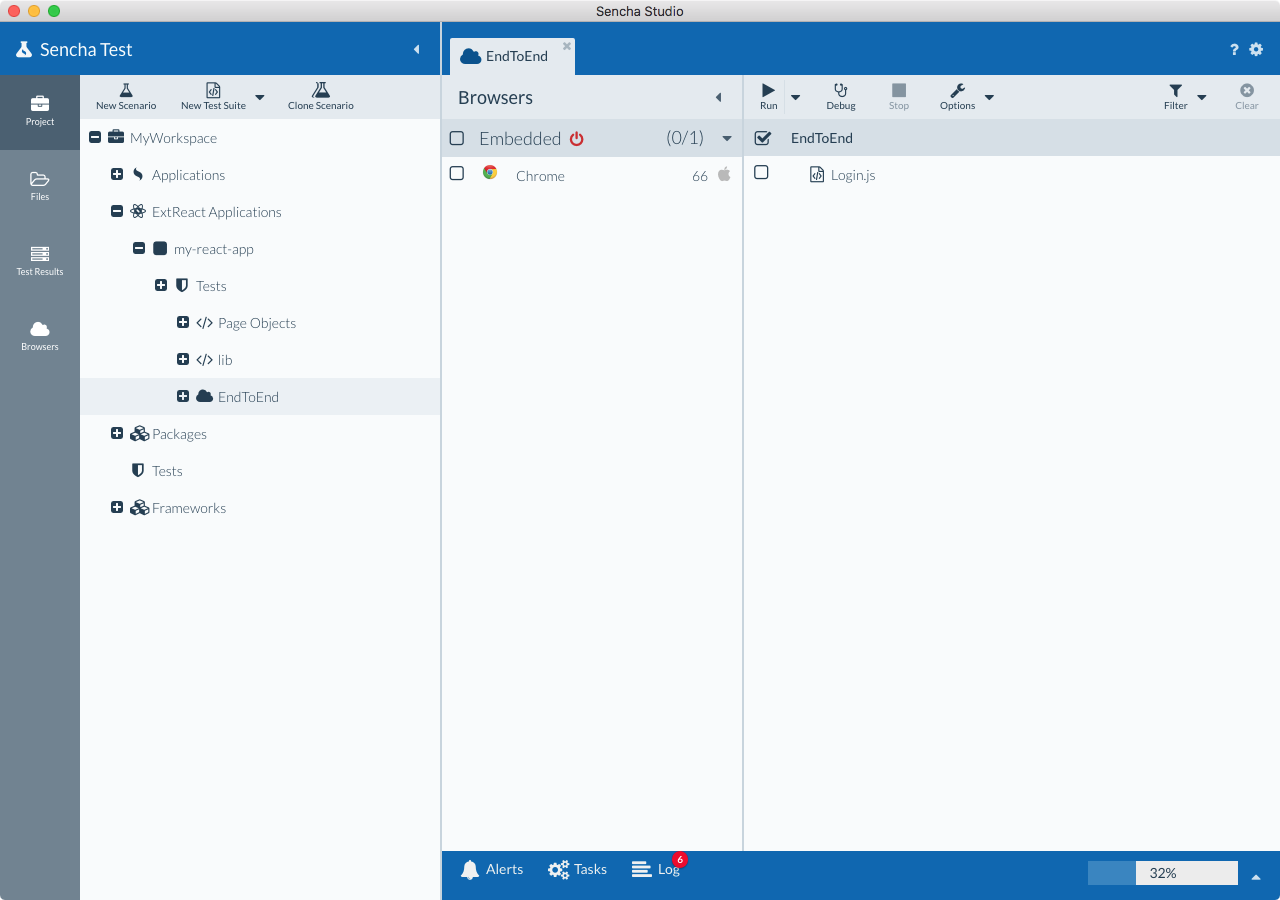Select my-react-app tree label
The height and width of the screenshot is (900, 1280).
point(214,248)
